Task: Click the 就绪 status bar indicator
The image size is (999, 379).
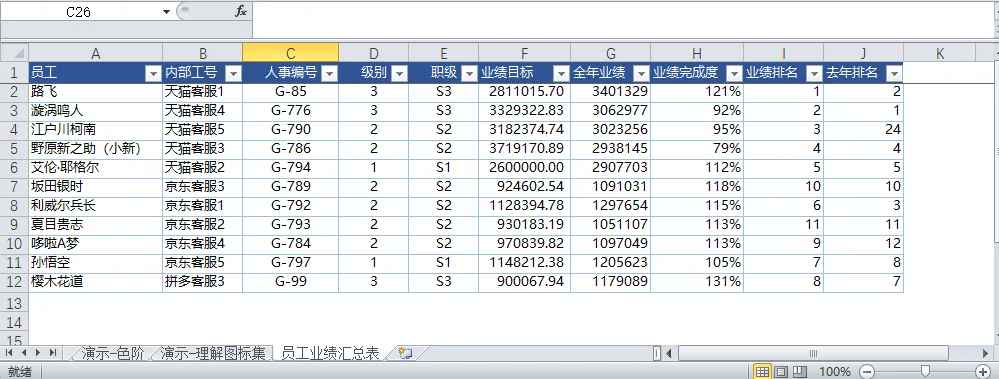Action: pyautogui.click(x=19, y=372)
